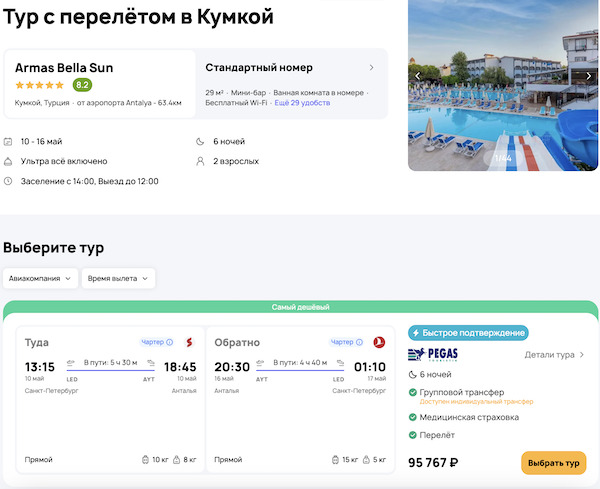Click the charter info icon under Обратно

pos(359,342)
